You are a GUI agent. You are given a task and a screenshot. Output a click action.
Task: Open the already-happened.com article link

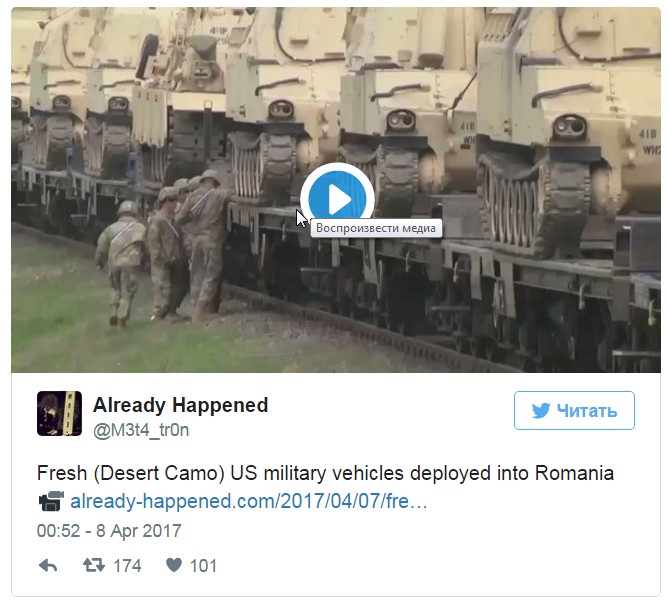pos(249,501)
